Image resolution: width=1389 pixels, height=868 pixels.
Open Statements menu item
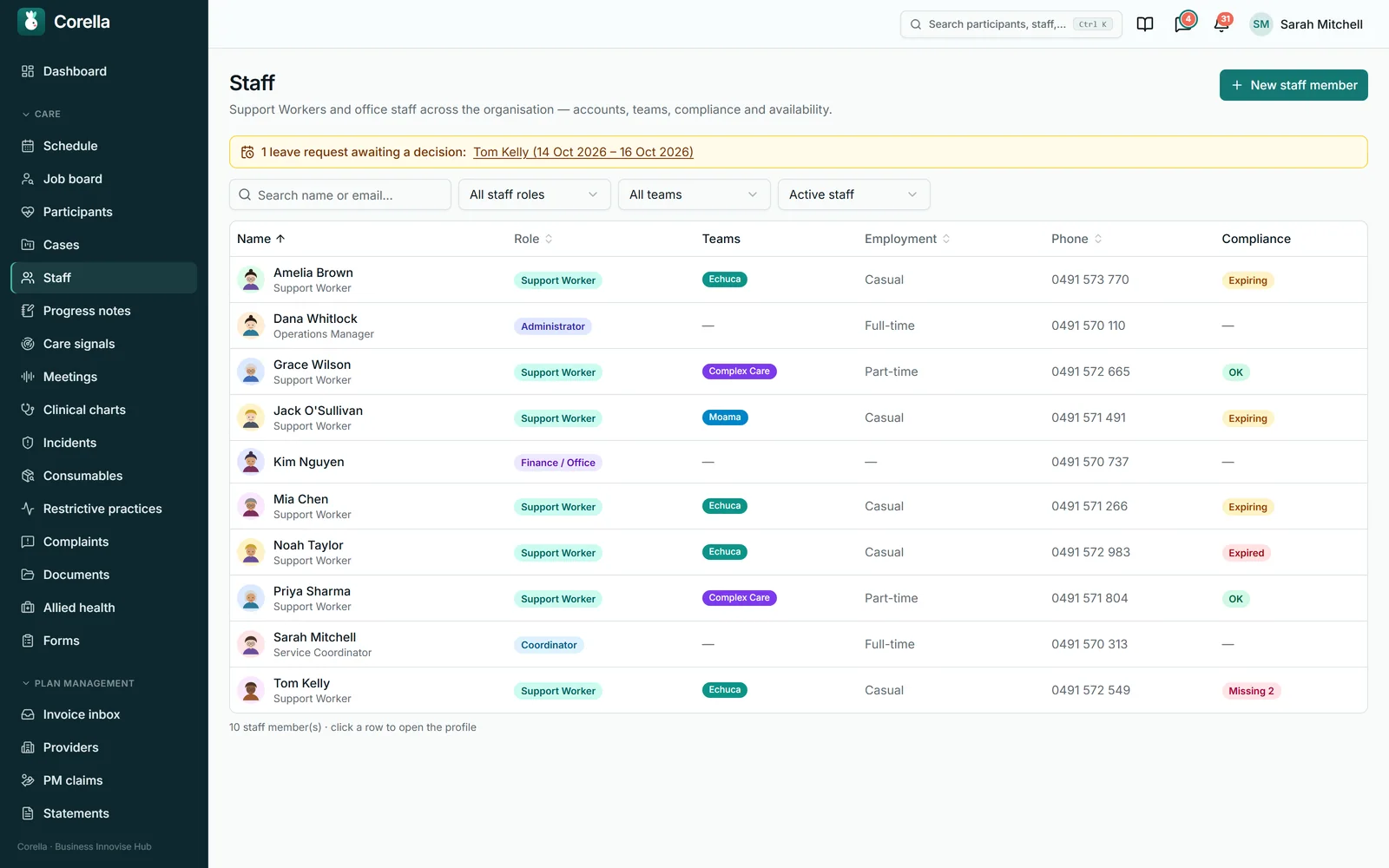104,813
